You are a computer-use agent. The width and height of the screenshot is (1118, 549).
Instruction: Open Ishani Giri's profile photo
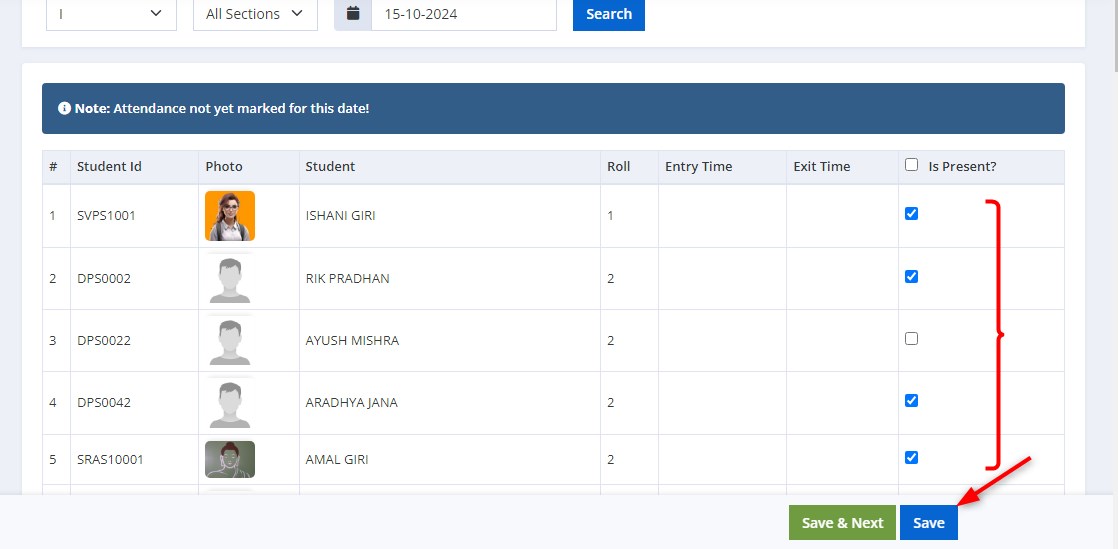pos(230,215)
